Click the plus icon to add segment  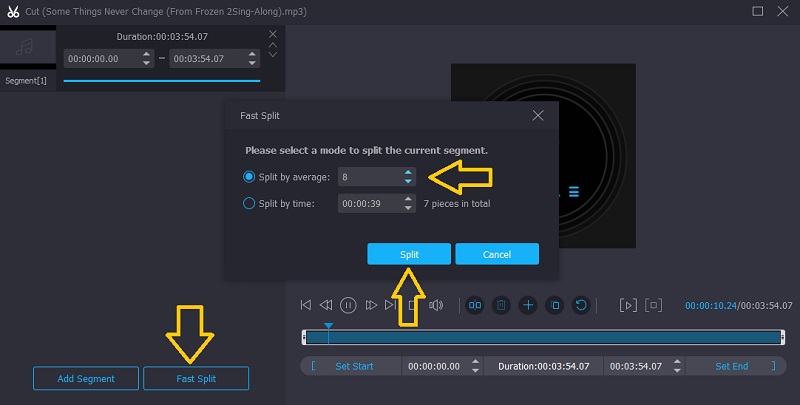pos(528,305)
